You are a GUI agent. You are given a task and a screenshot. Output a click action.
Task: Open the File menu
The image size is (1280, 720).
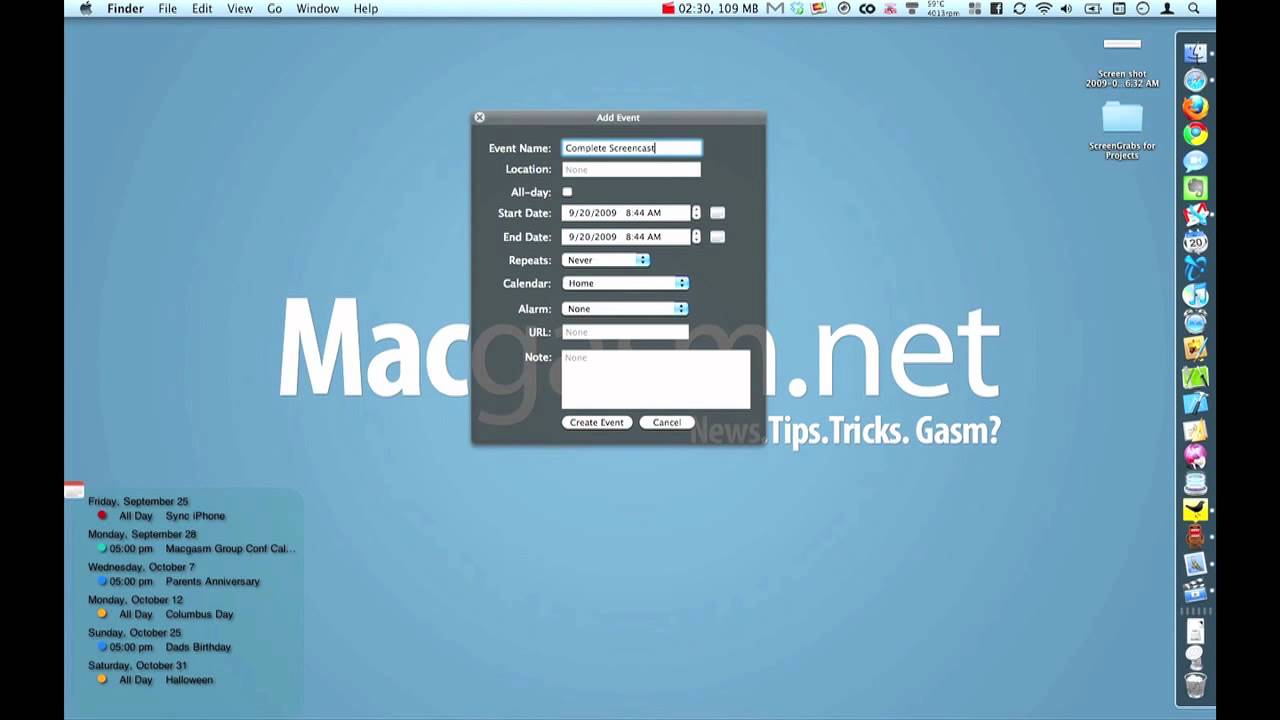point(167,8)
